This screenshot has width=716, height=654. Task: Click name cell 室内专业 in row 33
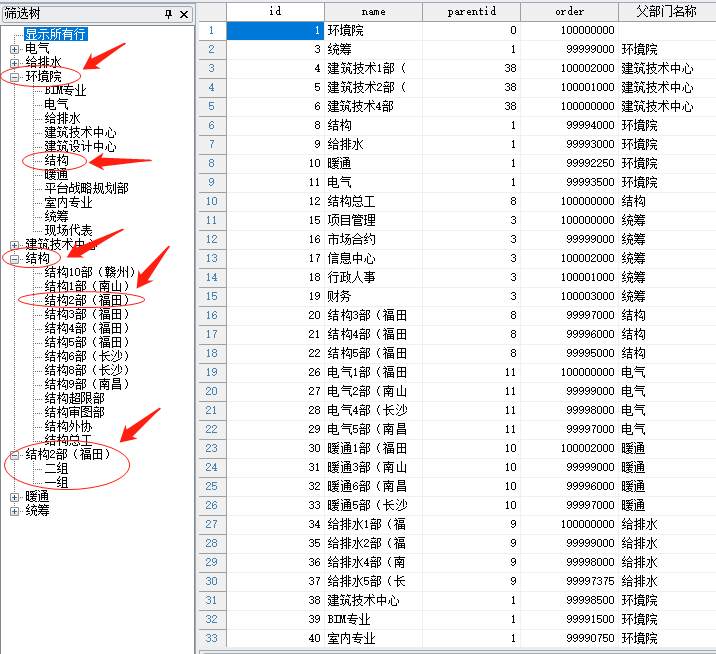(374, 638)
